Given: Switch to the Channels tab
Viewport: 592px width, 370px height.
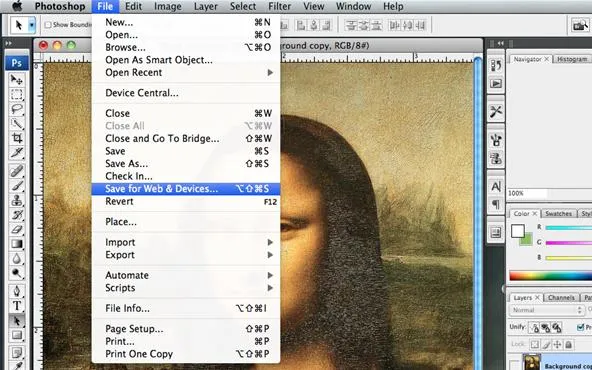Looking at the screenshot, I should coord(561,298).
